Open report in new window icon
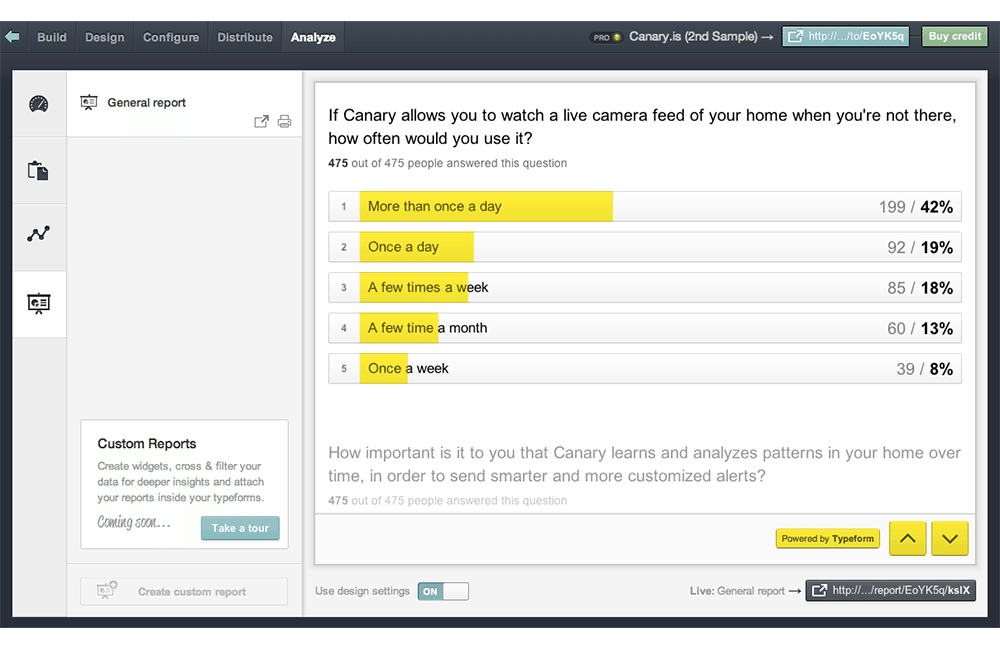The height and width of the screenshot is (665, 1000). (x=261, y=122)
